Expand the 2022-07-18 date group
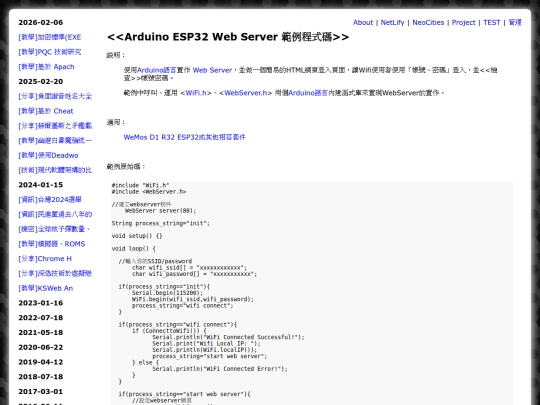 41,318
